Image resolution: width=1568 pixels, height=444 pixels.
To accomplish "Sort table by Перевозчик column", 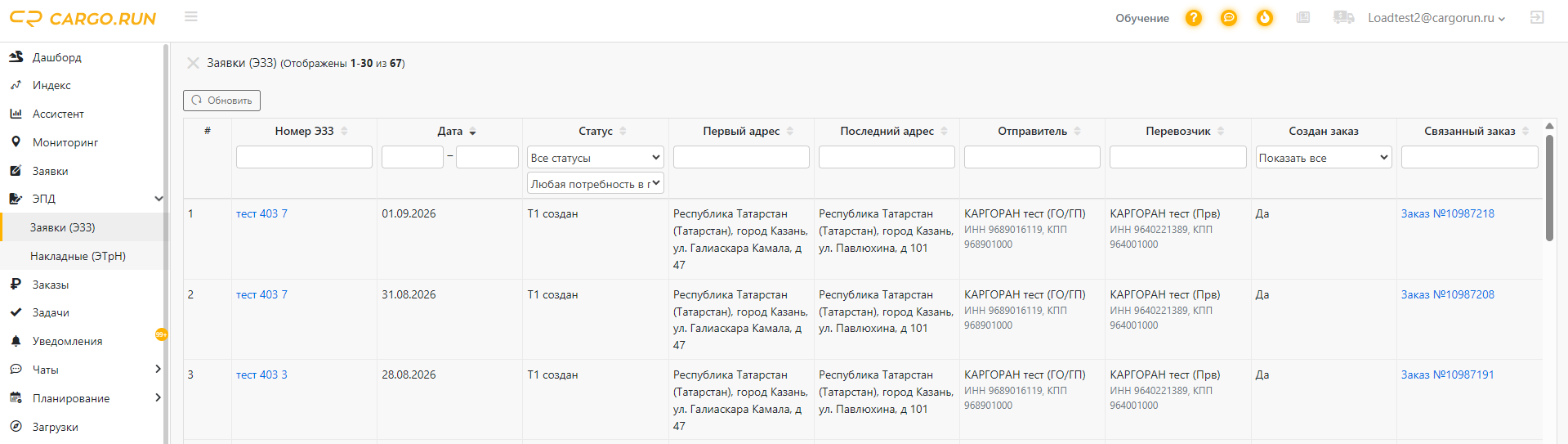I will (x=1185, y=131).
